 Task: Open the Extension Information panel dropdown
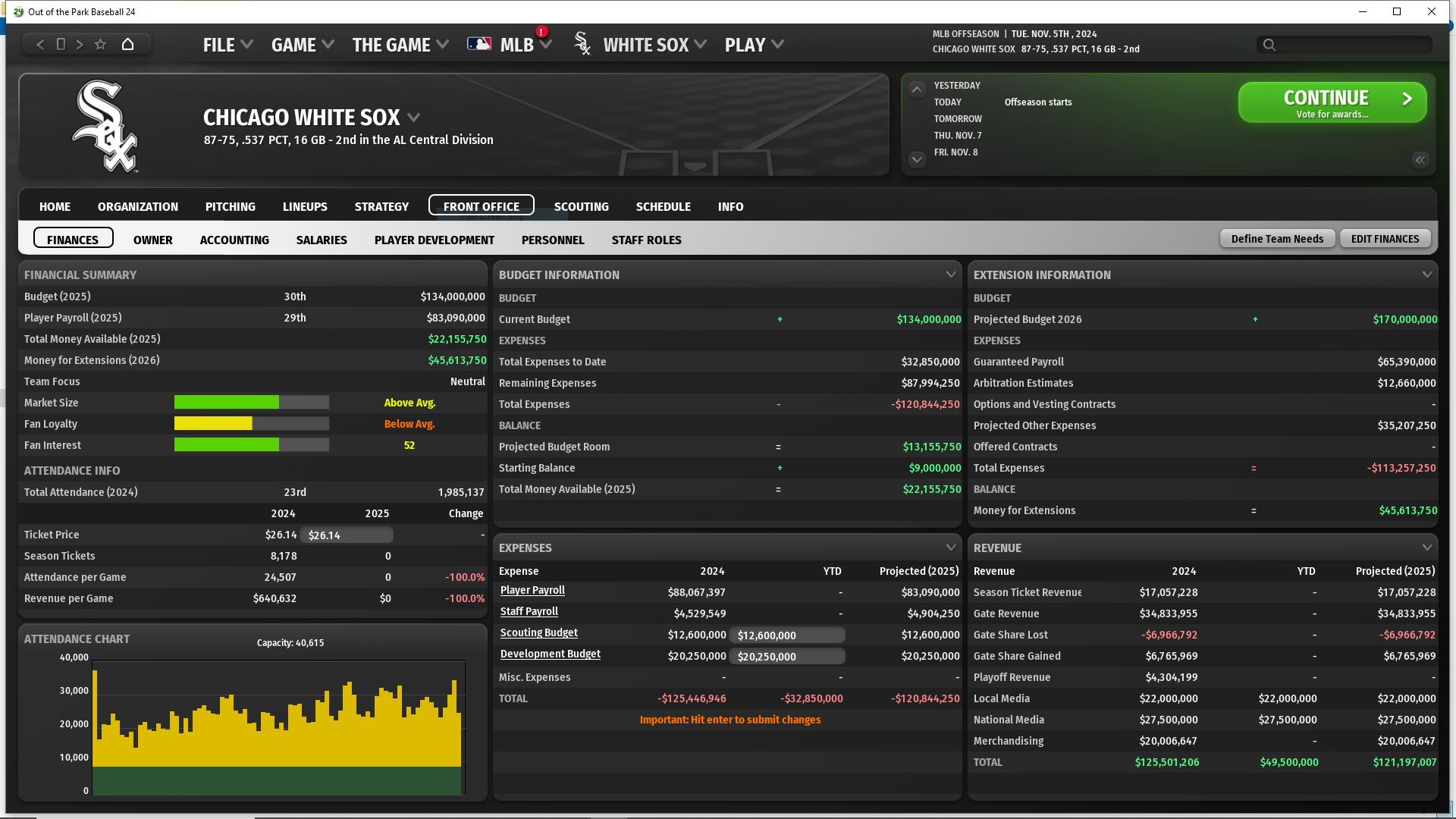pyautogui.click(x=1426, y=275)
